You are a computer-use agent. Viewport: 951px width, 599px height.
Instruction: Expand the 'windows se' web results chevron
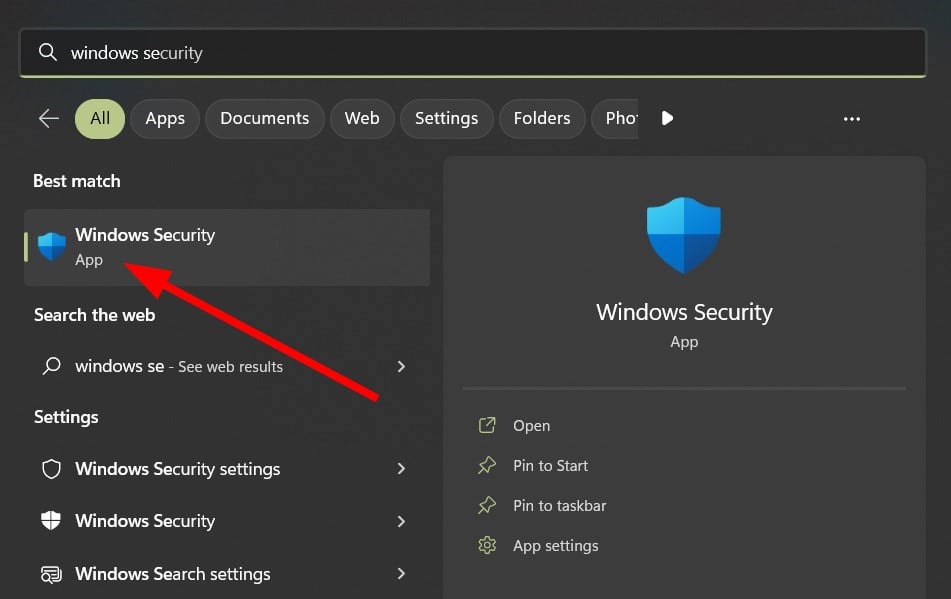click(401, 366)
